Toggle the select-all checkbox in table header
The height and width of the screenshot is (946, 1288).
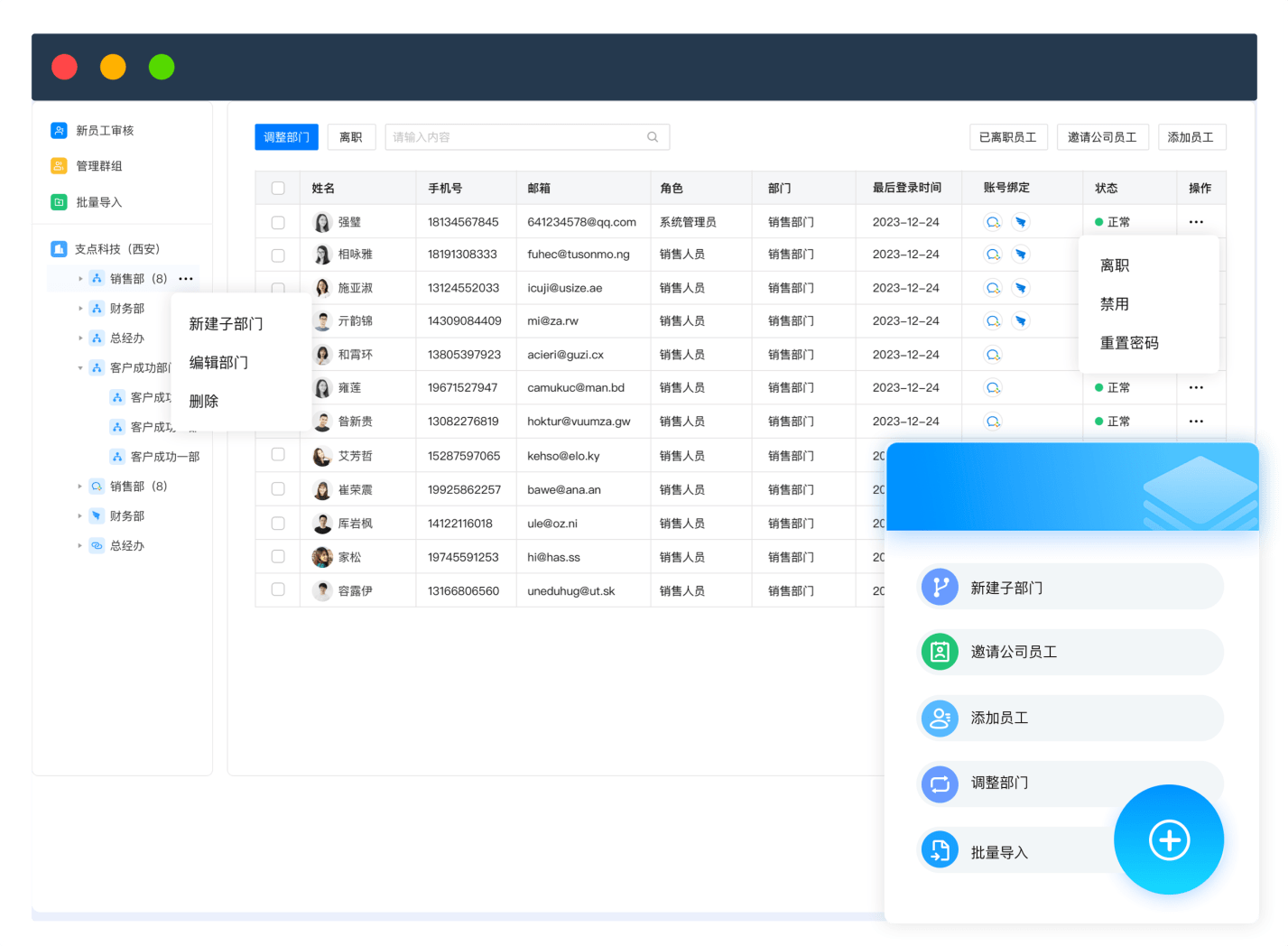[278, 189]
